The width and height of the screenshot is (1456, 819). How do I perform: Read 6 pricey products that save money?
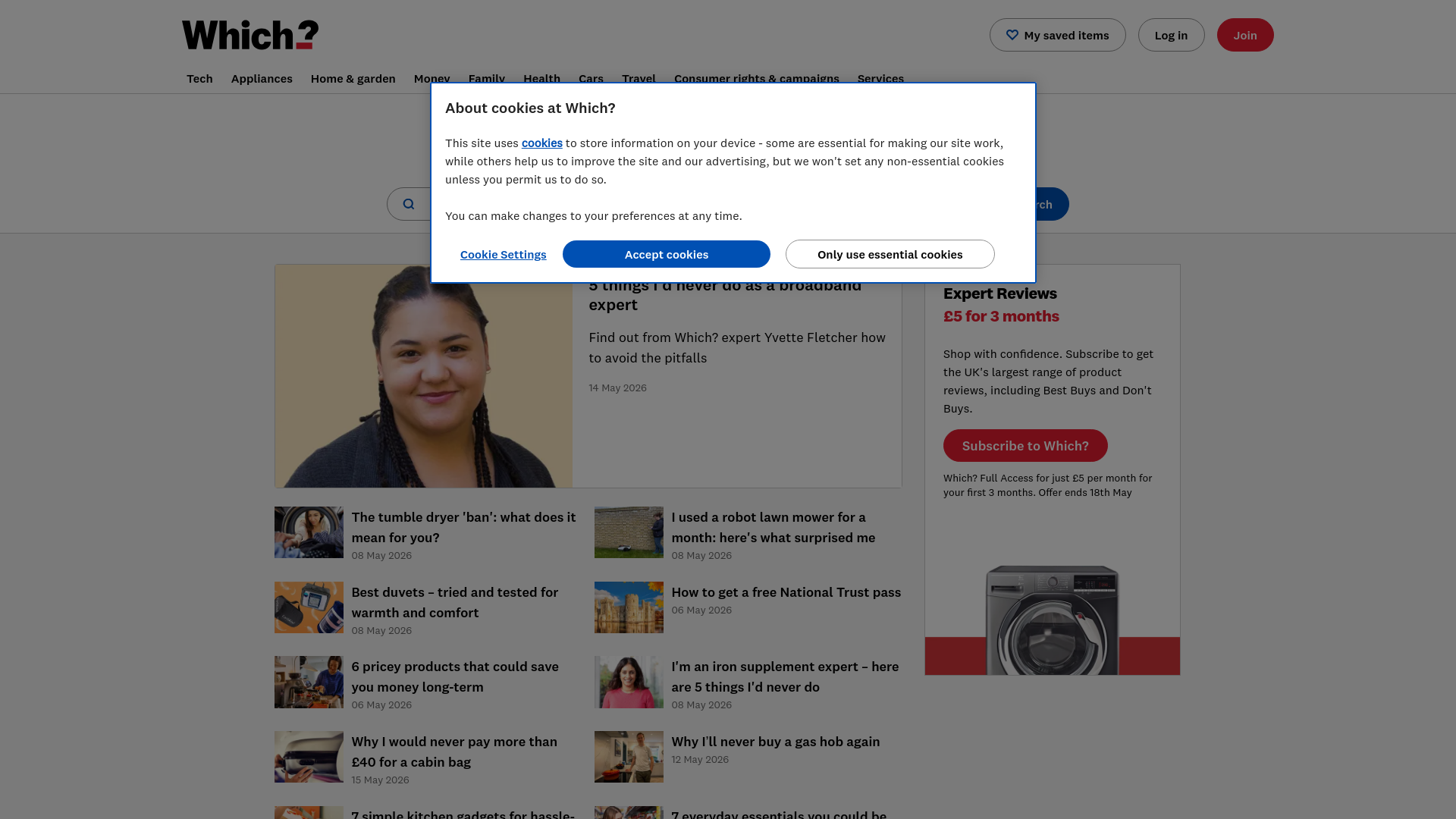click(455, 676)
